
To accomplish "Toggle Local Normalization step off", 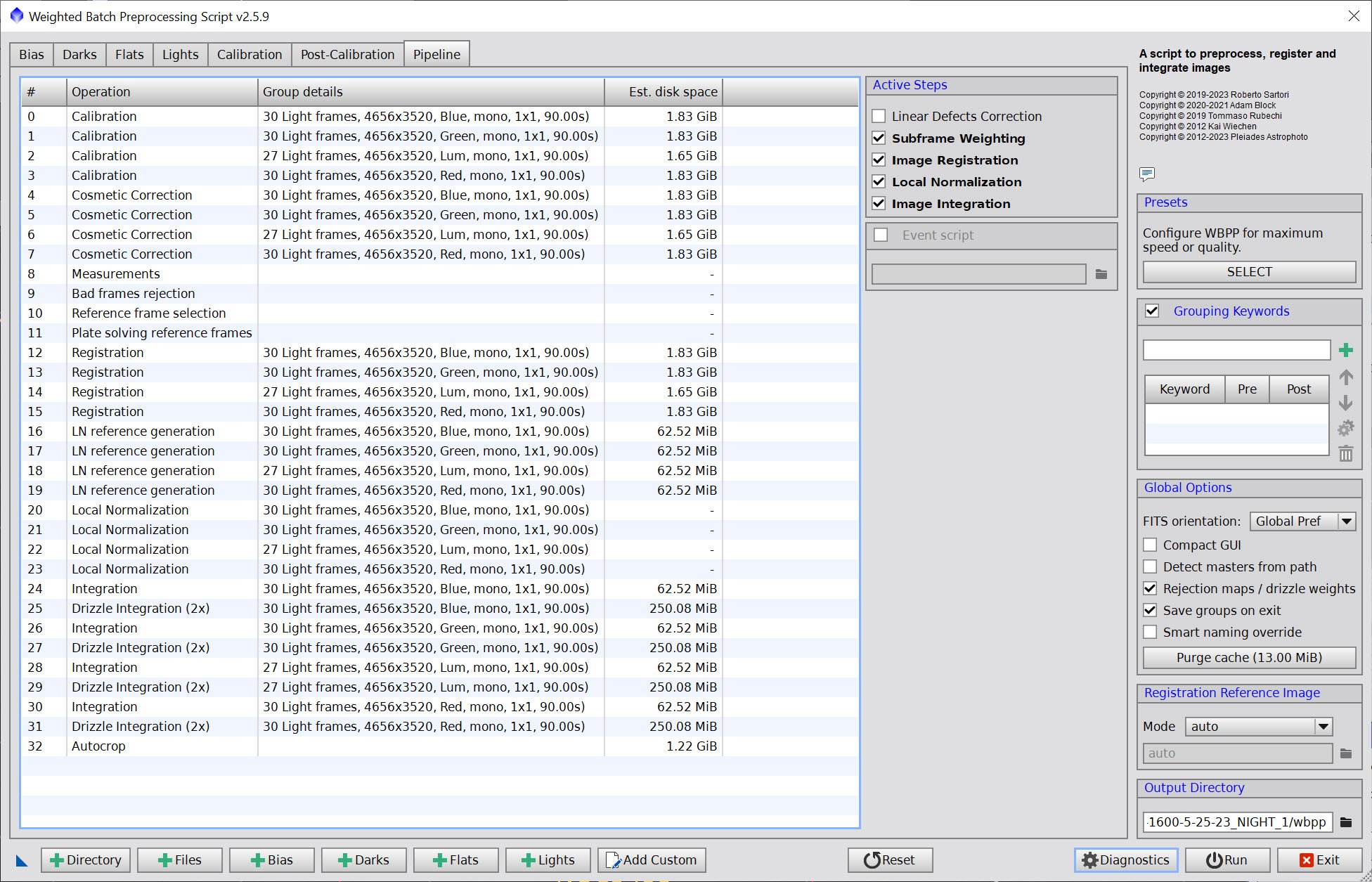I will [x=879, y=182].
